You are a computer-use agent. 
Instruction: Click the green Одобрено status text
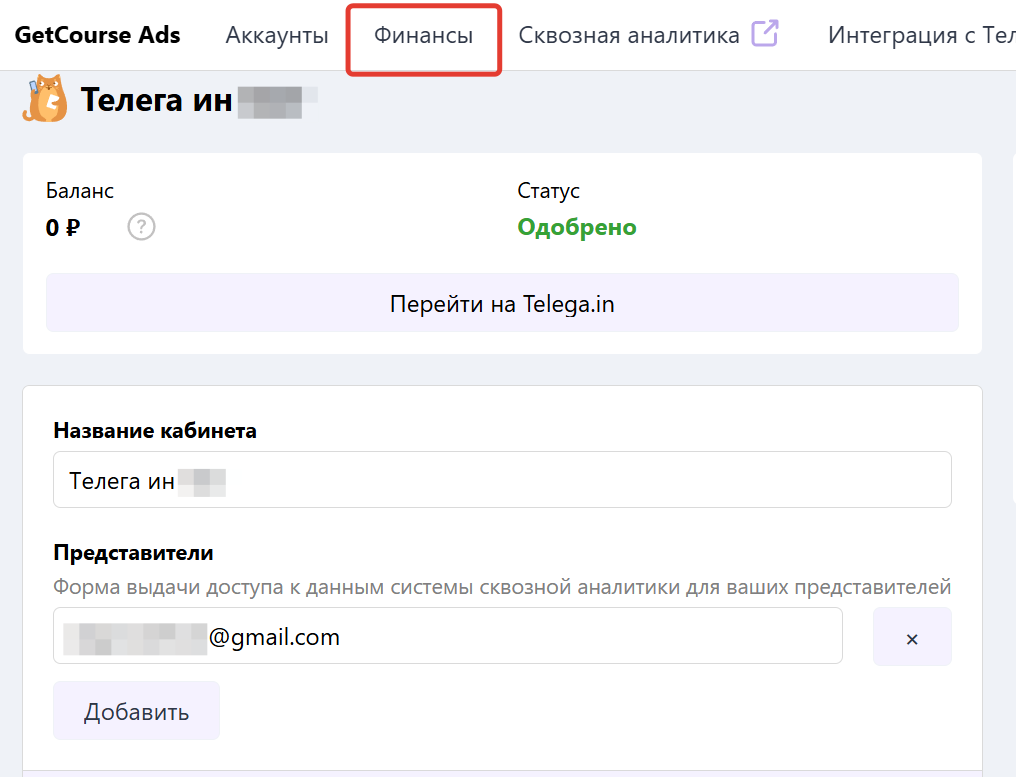[x=577, y=228]
